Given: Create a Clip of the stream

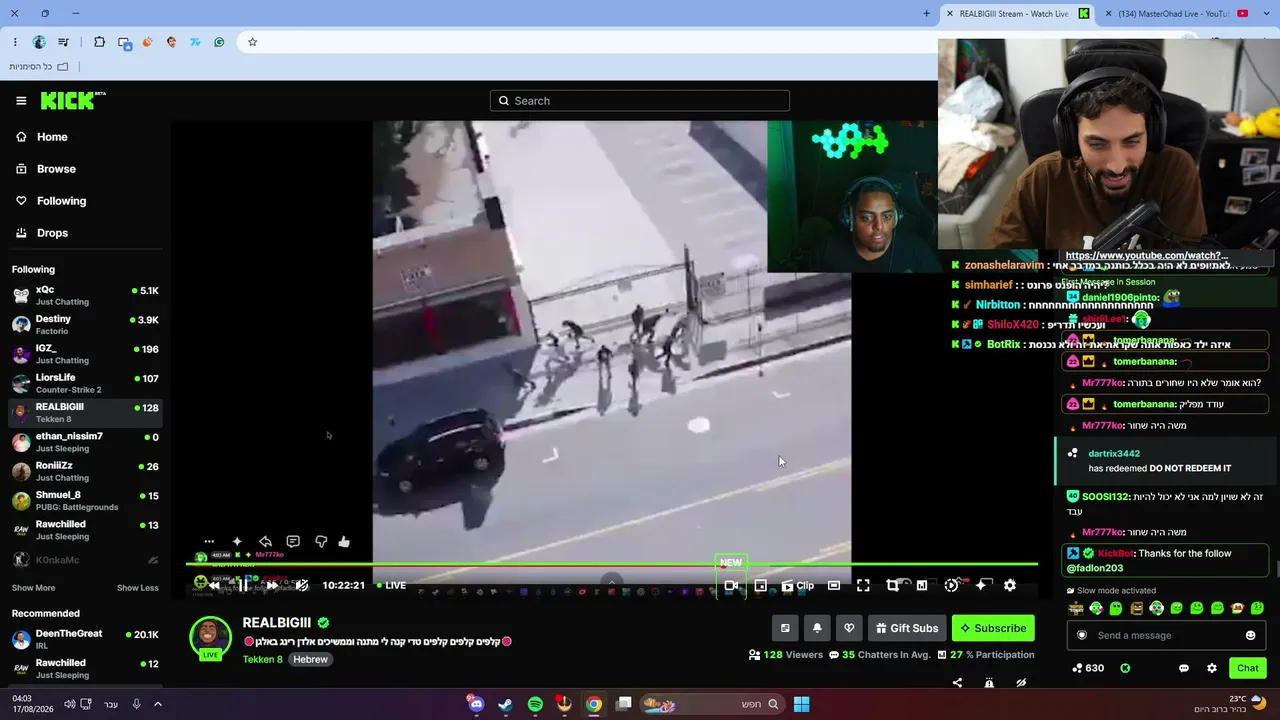Looking at the screenshot, I should (x=798, y=585).
